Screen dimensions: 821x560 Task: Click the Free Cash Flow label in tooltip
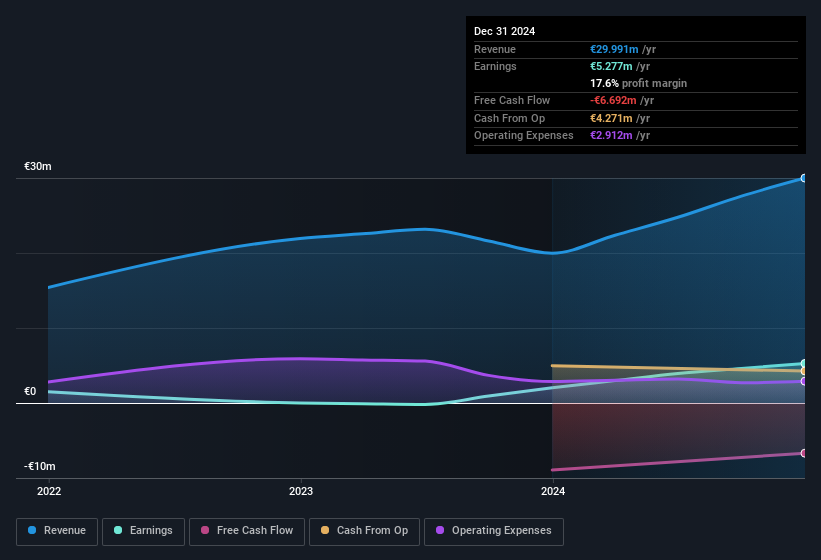512,100
